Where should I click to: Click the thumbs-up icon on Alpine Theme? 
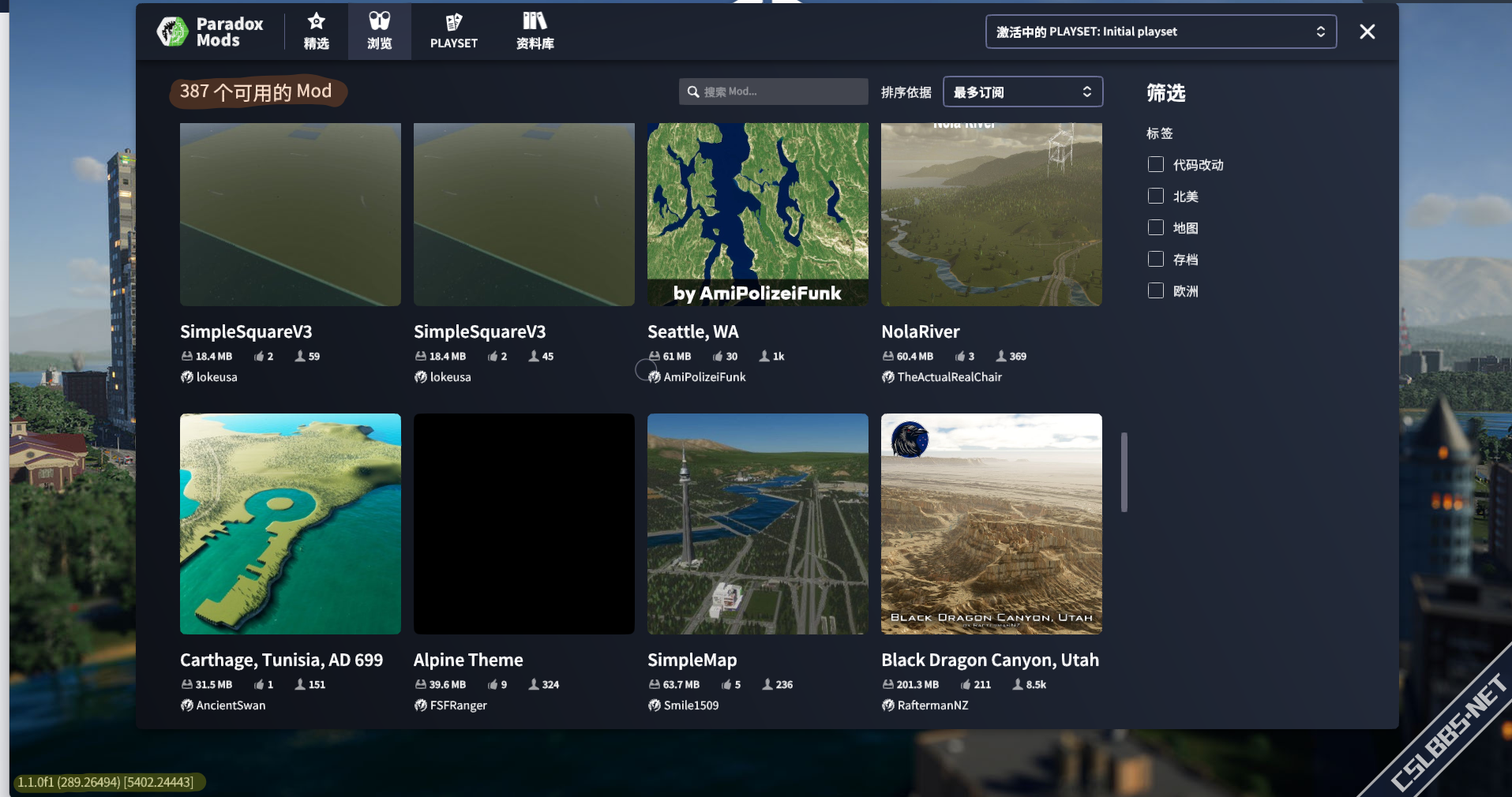tap(493, 685)
